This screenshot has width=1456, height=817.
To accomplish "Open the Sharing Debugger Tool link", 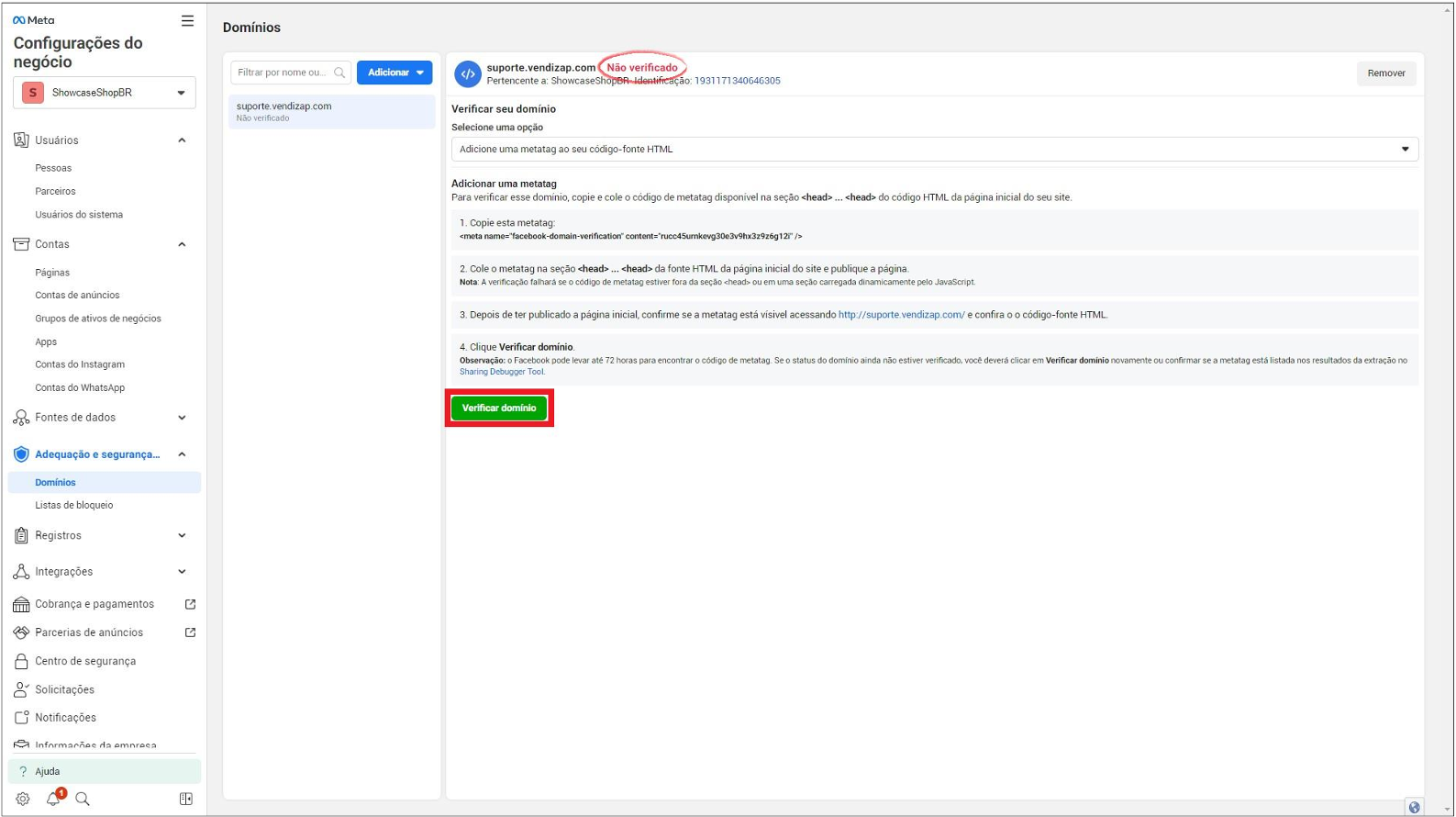I will point(502,372).
